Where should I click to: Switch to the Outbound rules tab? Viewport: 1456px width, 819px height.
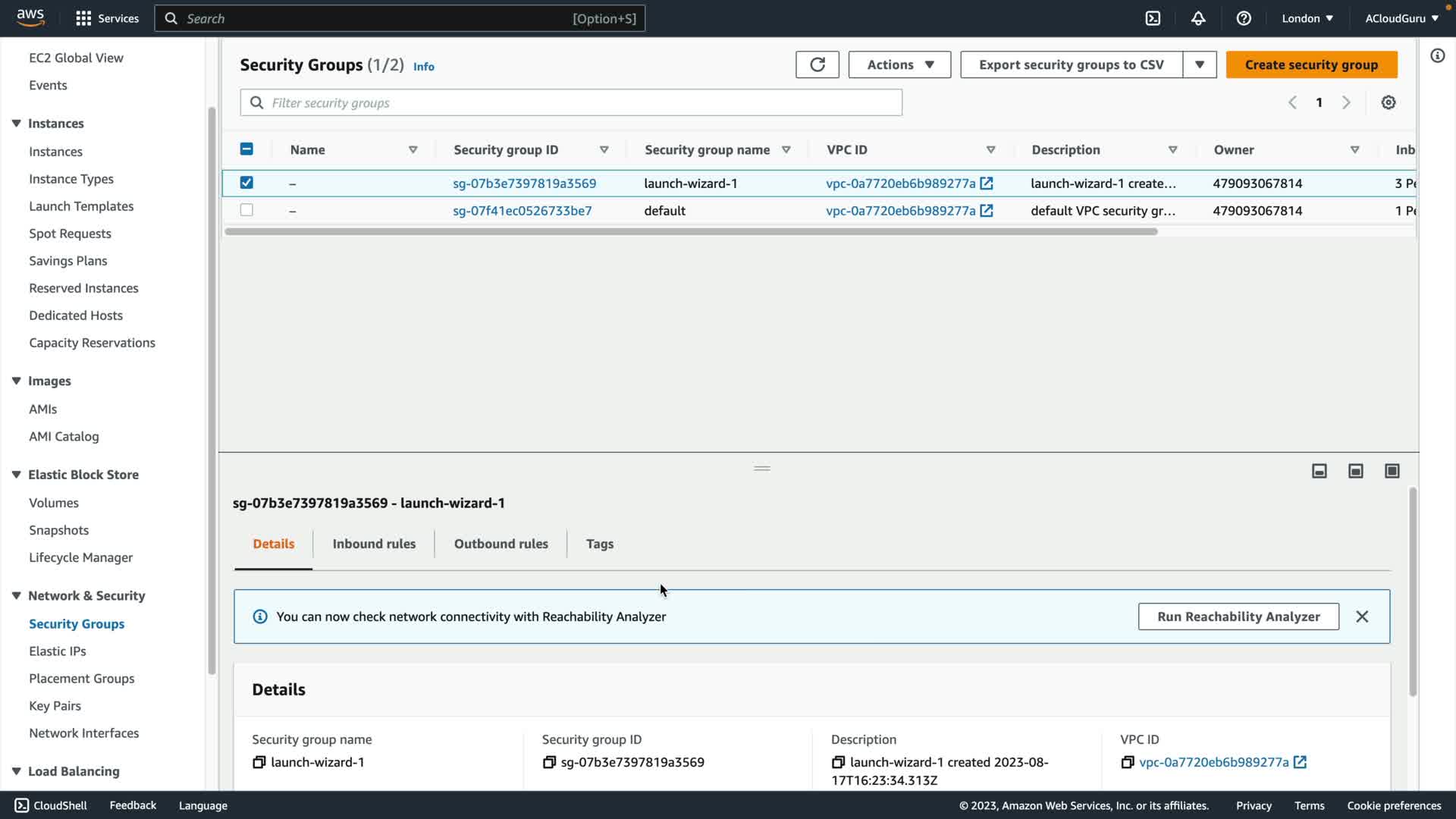point(500,544)
